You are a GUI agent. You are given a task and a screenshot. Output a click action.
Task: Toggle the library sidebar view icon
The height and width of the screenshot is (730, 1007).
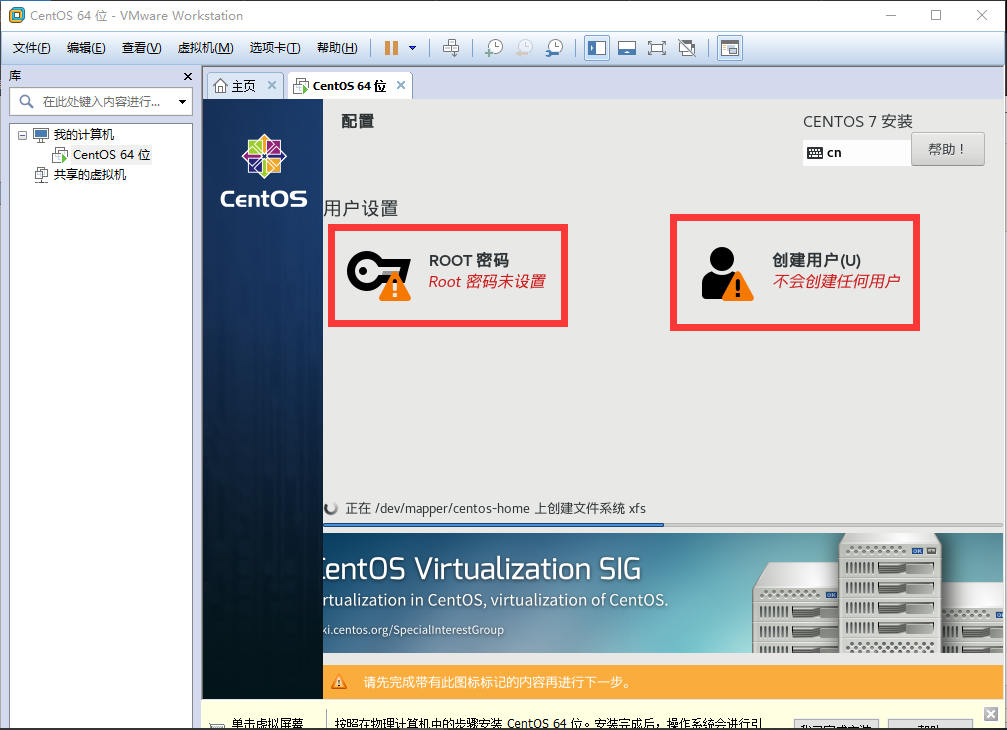click(x=597, y=48)
